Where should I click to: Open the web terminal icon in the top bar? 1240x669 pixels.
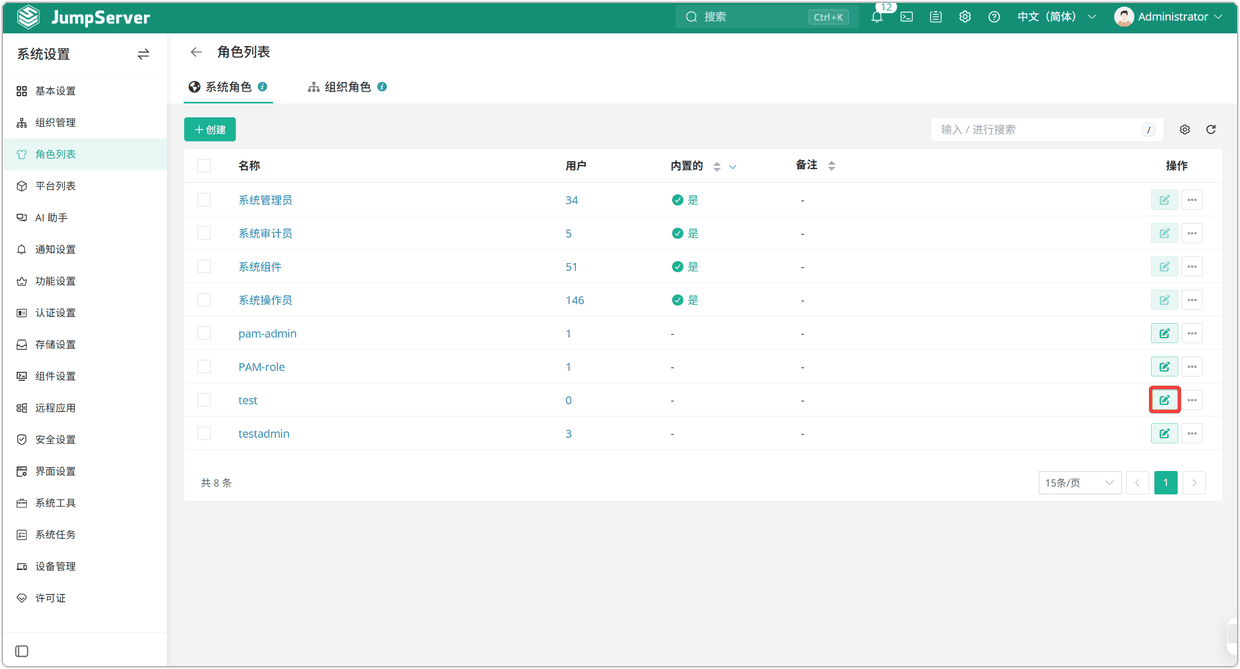click(x=907, y=17)
